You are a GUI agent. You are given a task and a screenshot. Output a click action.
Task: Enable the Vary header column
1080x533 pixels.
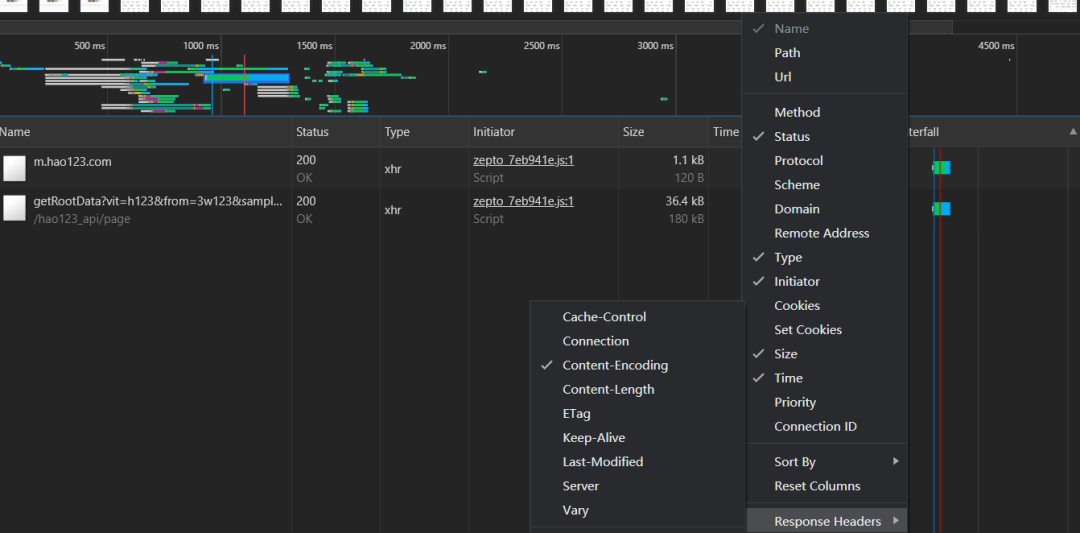pos(637,510)
